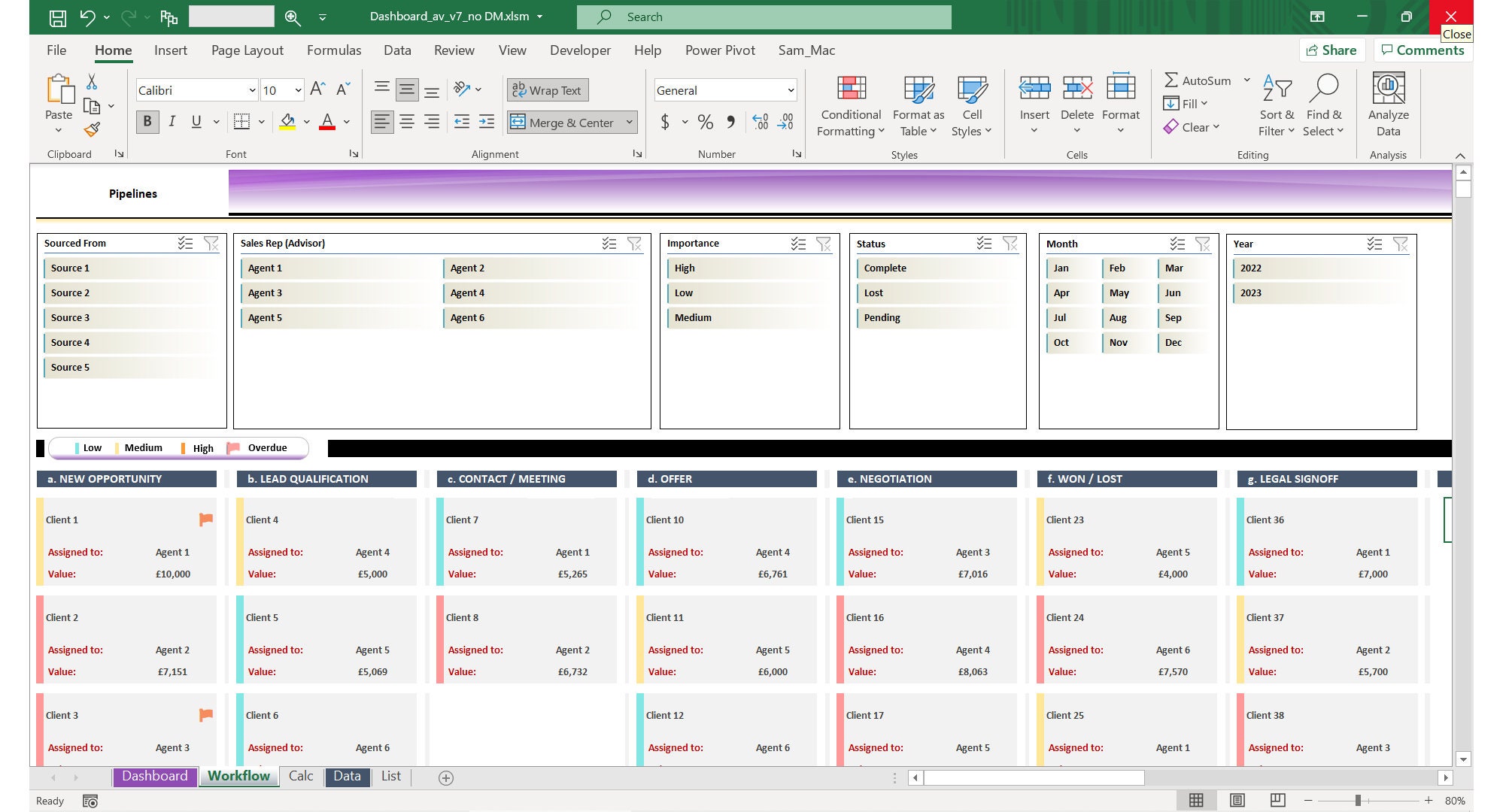This screenshot has height=812, width=1506.
Task: Switch to the Dashboard sheet tab
Action: pos(155,776)
